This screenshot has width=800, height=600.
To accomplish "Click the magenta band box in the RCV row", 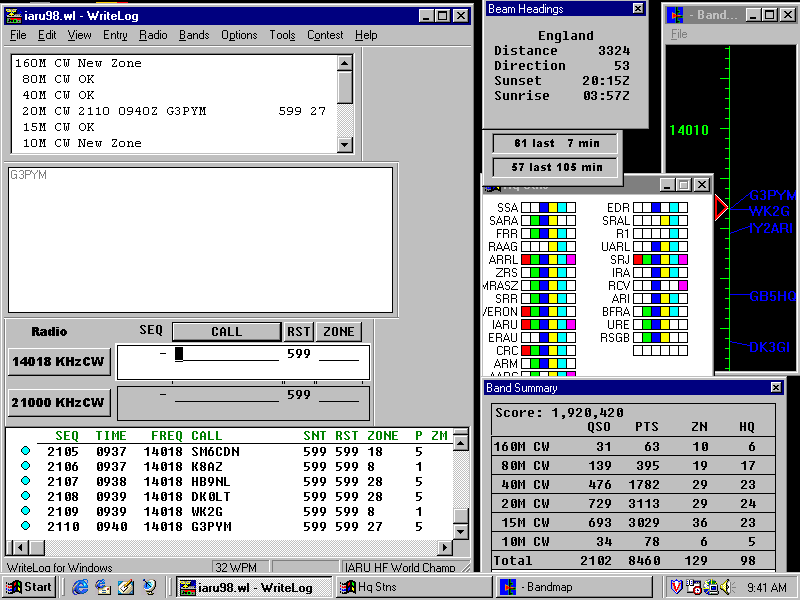I will pyautogui.click(x=683, y=286).
